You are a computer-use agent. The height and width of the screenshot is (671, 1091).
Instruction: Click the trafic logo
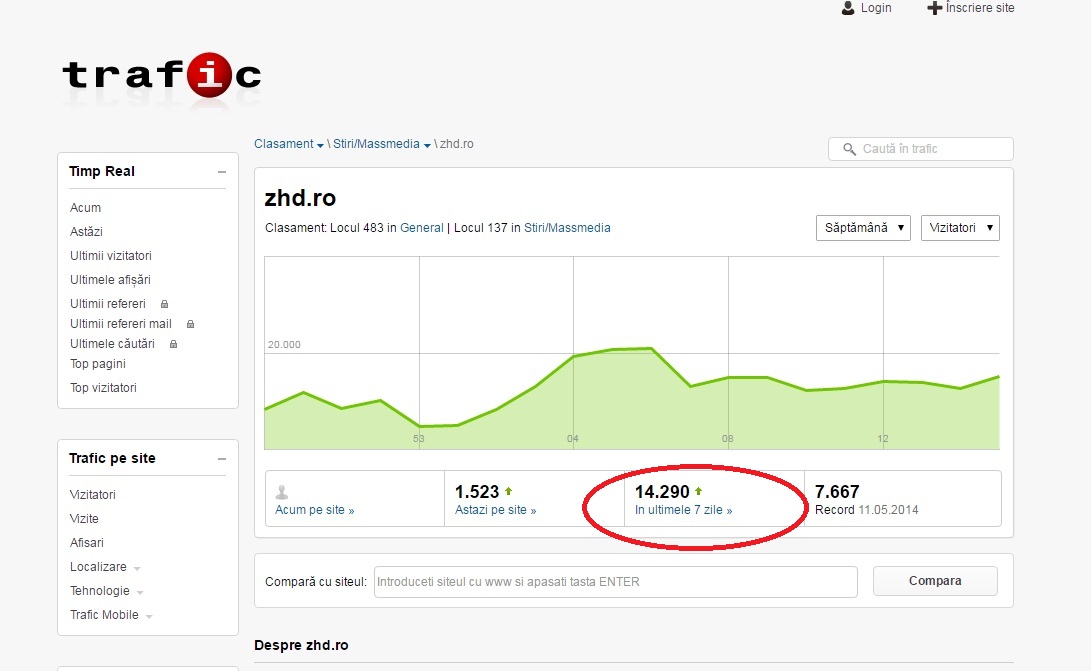161,76
